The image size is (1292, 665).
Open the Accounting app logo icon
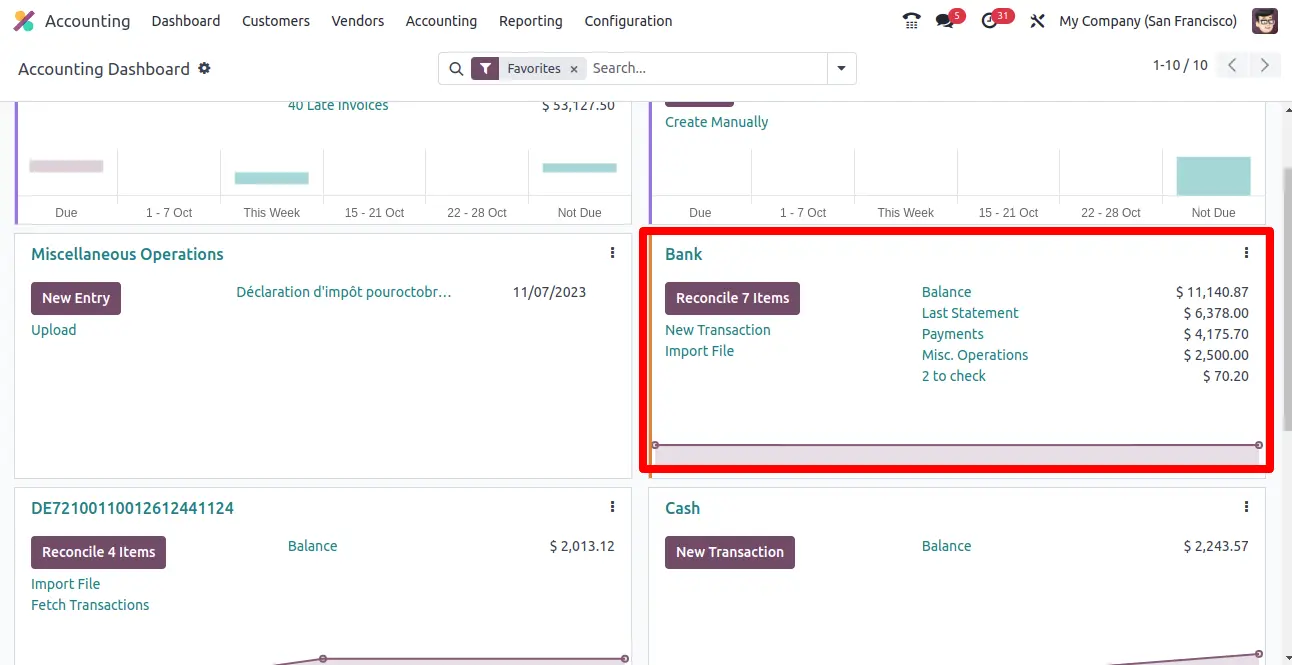click(23, 21)
